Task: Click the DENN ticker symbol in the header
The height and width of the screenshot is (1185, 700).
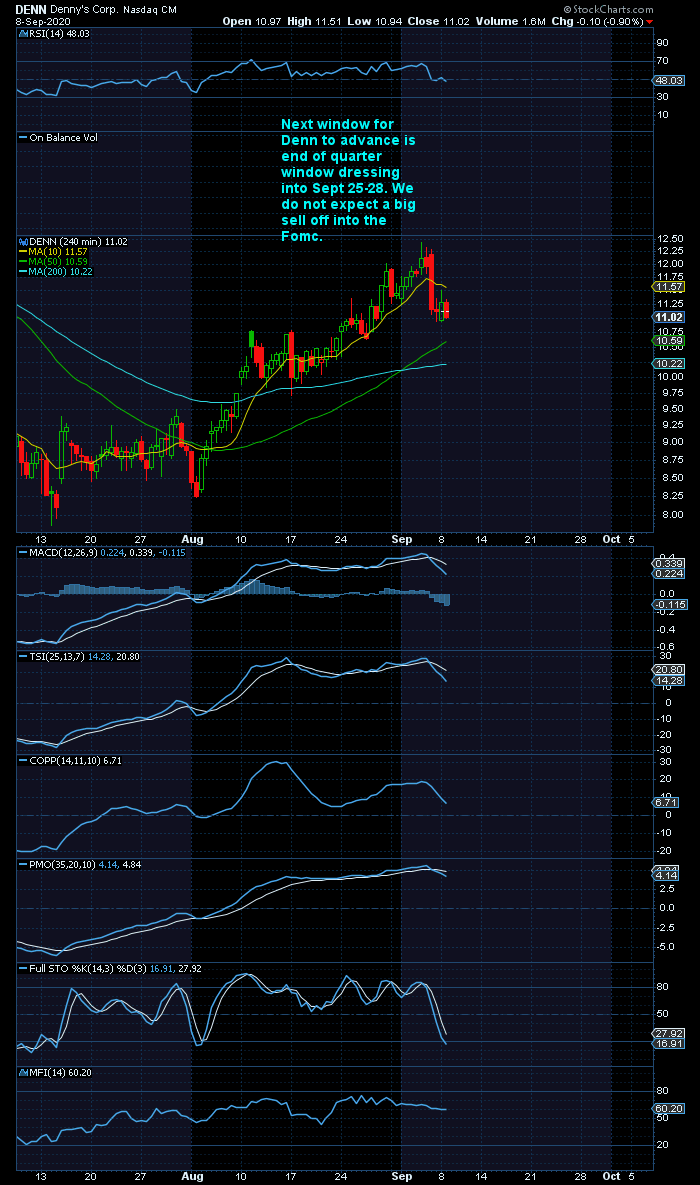Action: (x=31, y=10)
